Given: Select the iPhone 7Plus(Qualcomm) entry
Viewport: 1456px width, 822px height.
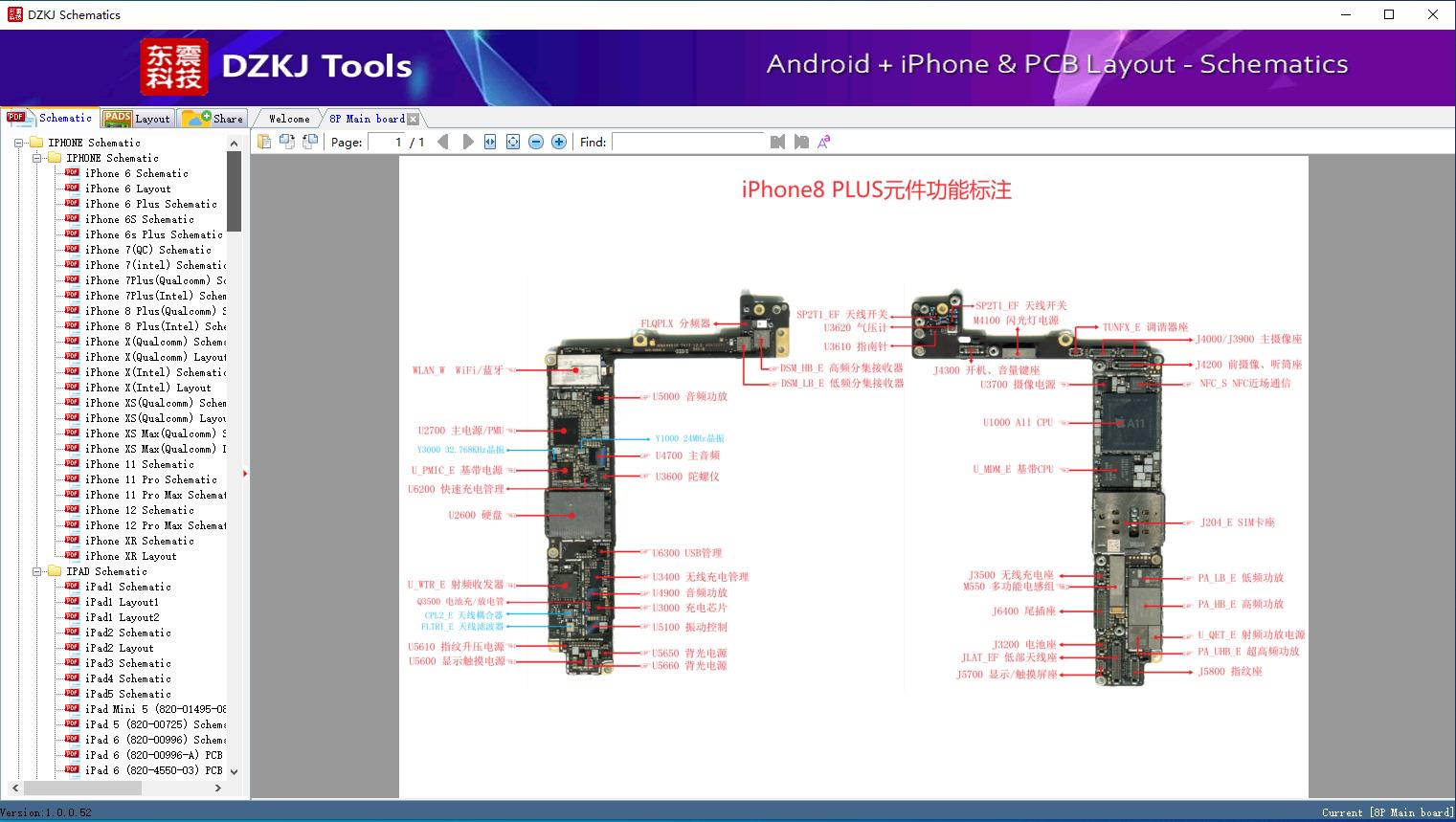Looking at the screenshot, I should tap(155, 280).
